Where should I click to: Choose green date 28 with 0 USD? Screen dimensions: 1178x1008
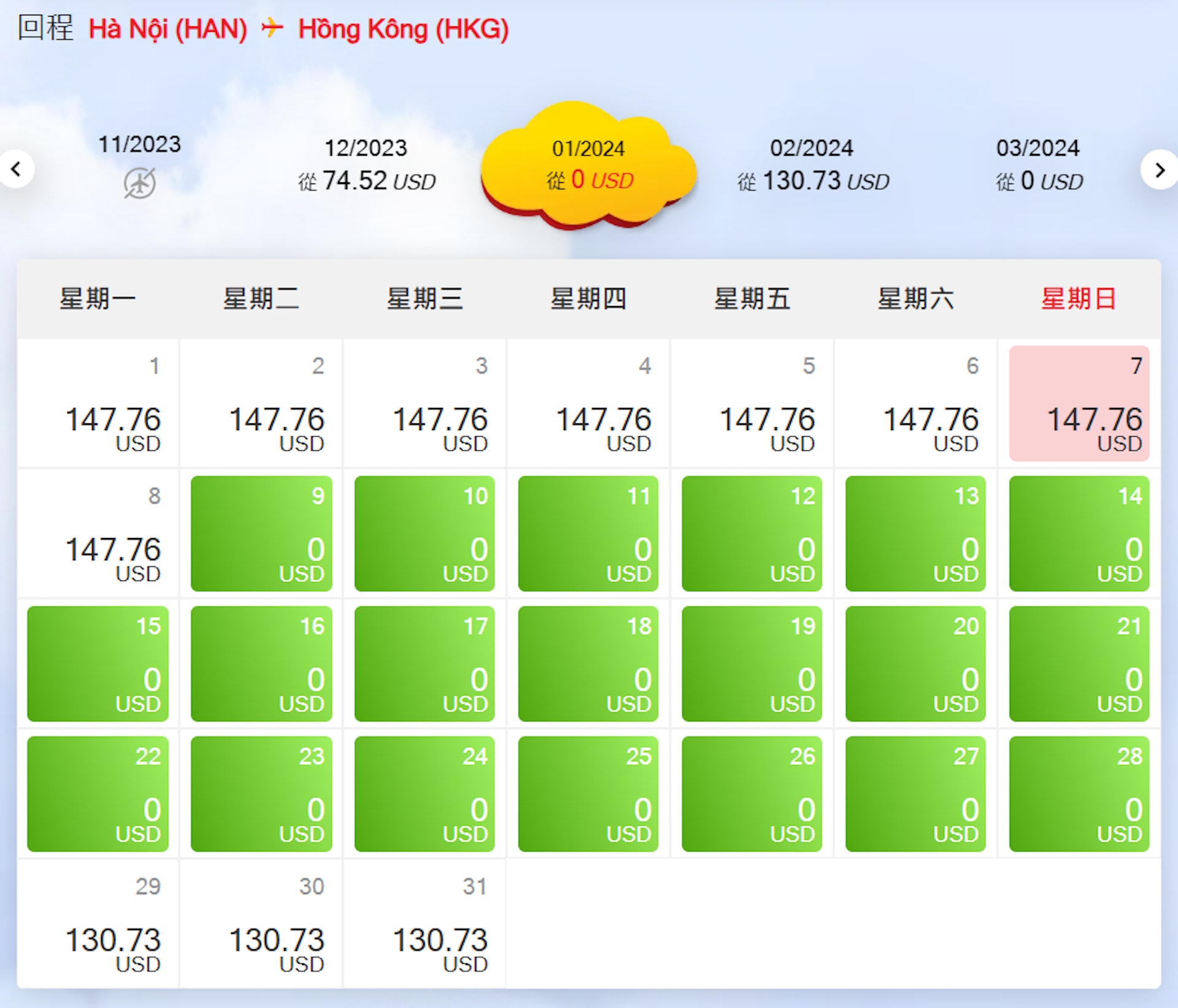(1079, 794)
